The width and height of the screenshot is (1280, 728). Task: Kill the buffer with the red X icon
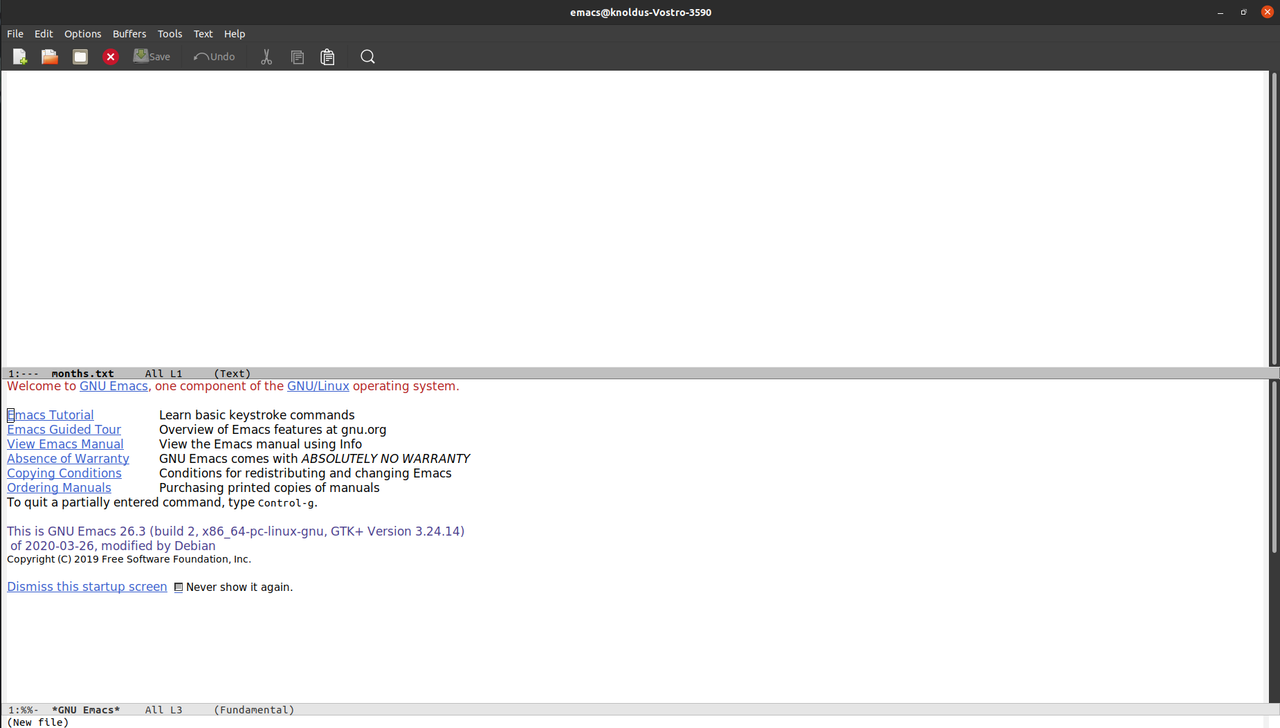[111, 57]
